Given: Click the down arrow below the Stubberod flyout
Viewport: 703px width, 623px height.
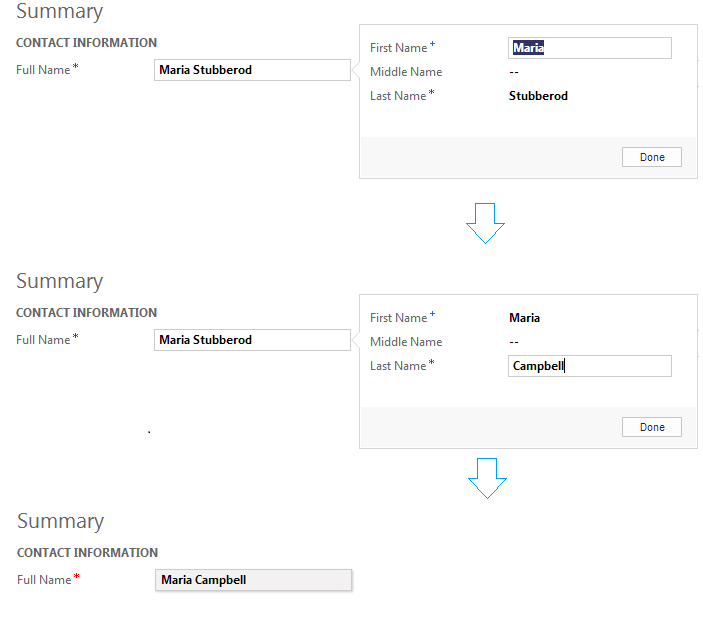Looking at the screenshot, I should [x=485, y=223].
